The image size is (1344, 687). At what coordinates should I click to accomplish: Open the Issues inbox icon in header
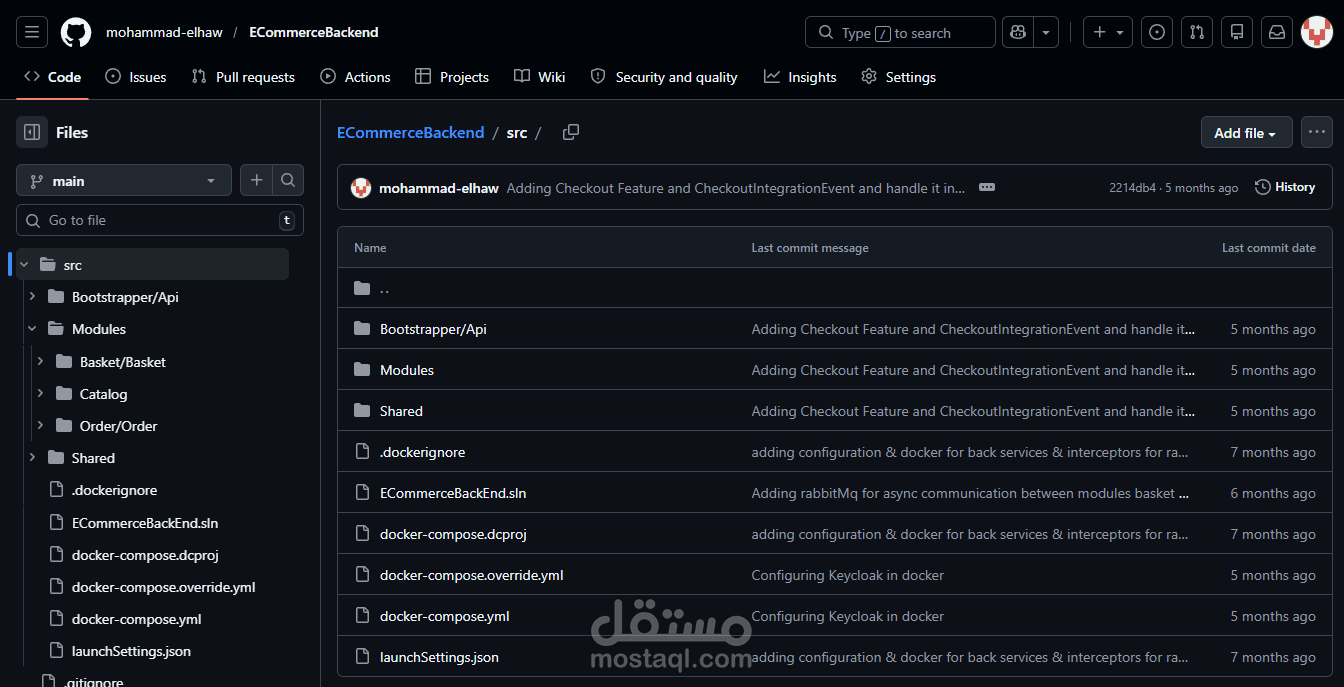[1157, 33]
